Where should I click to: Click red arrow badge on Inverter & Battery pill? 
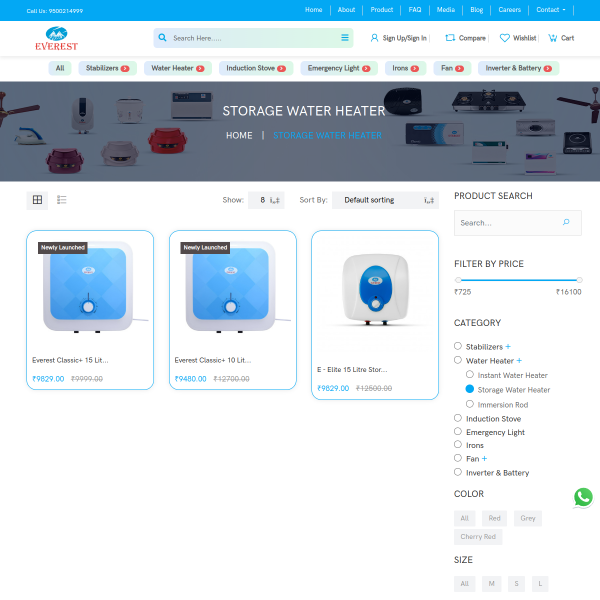coord(548,68)
